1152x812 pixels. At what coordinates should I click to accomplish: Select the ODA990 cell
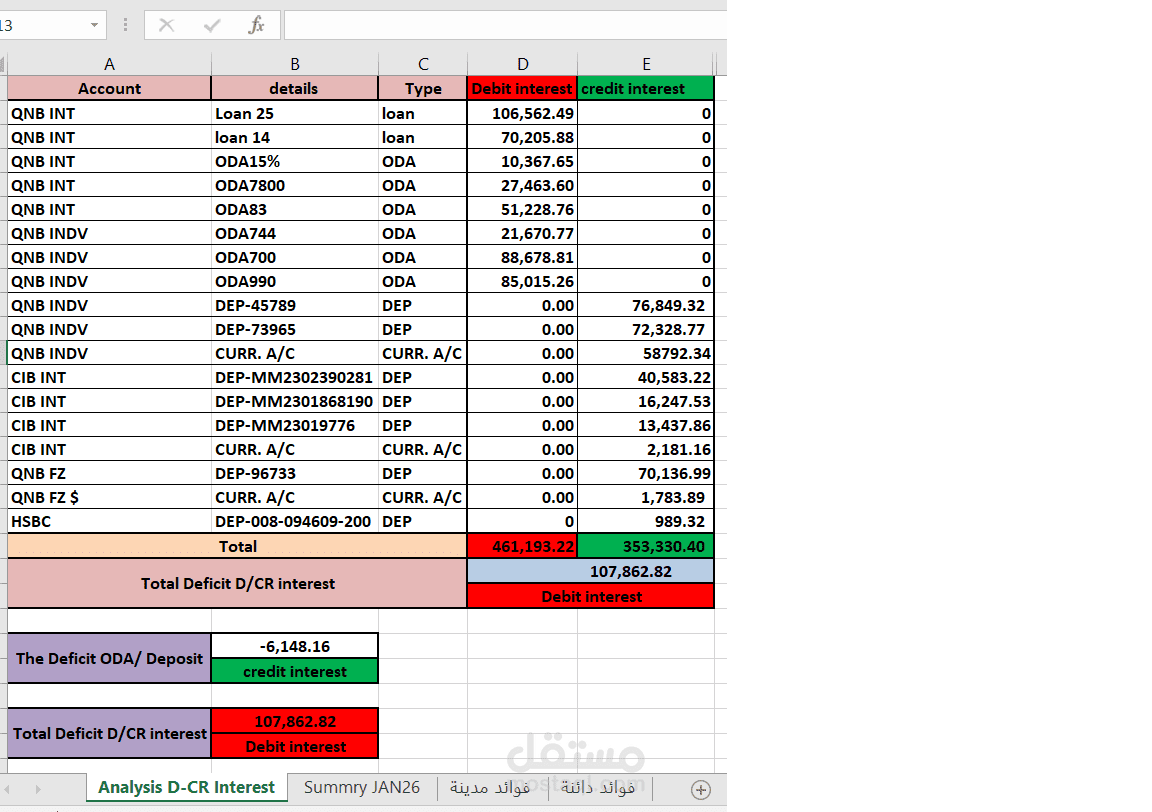click(x=295, y=281)
